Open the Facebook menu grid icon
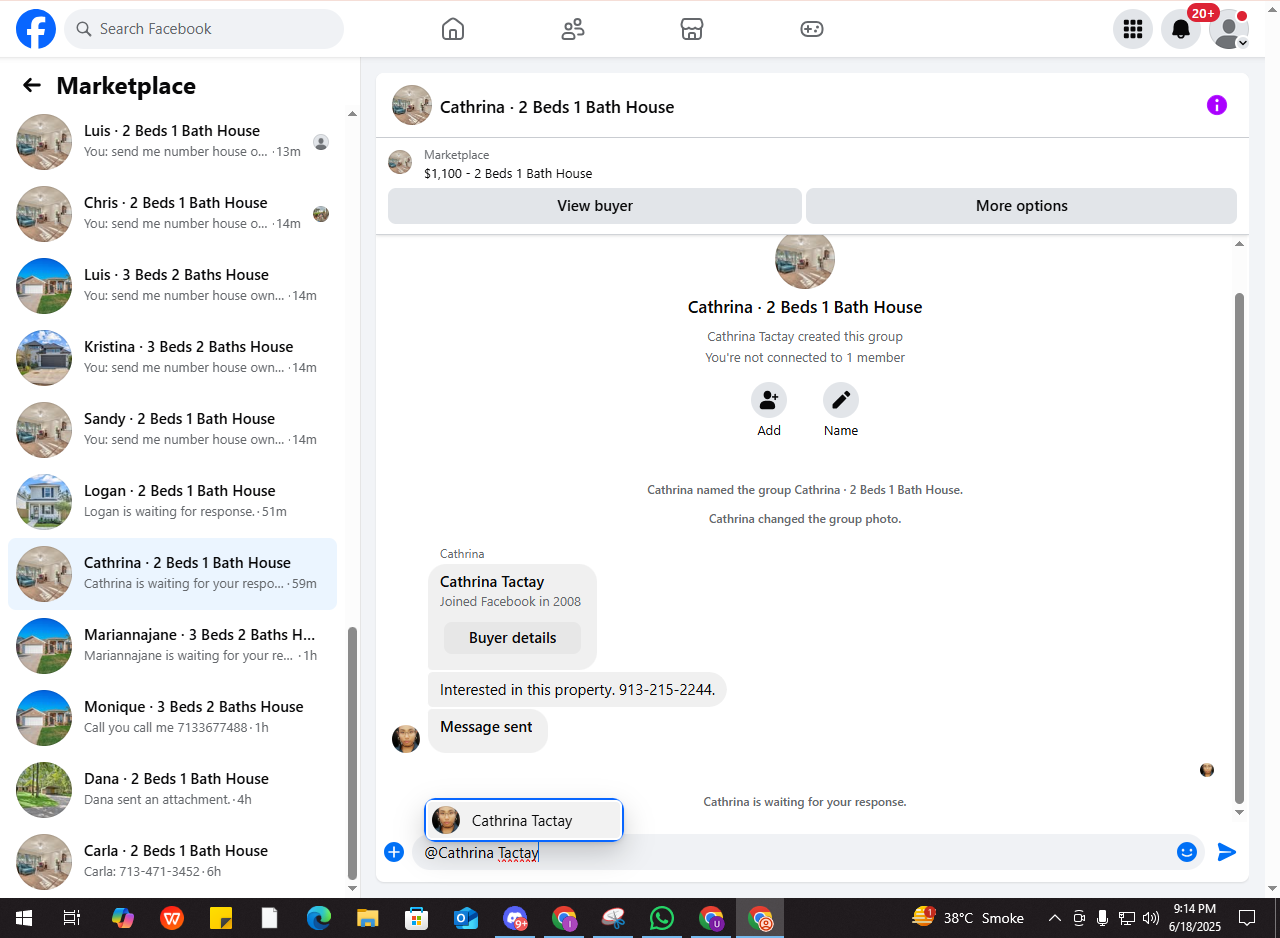The width and height of the screenshot is (1280, 938). 1133,29
